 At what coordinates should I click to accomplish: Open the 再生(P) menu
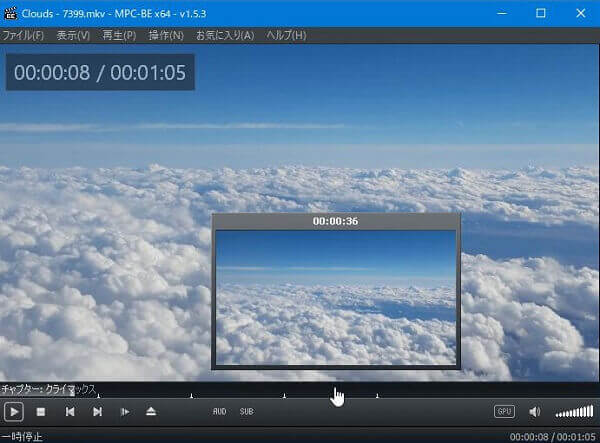[119, 36]
